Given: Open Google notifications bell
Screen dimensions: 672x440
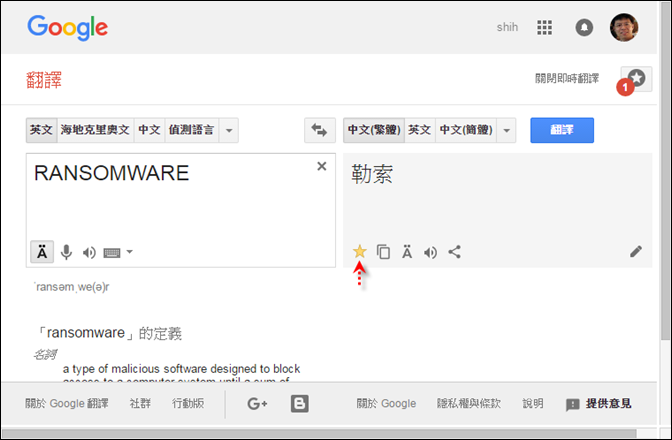Looking at the screenshot, I should [584, 27].
